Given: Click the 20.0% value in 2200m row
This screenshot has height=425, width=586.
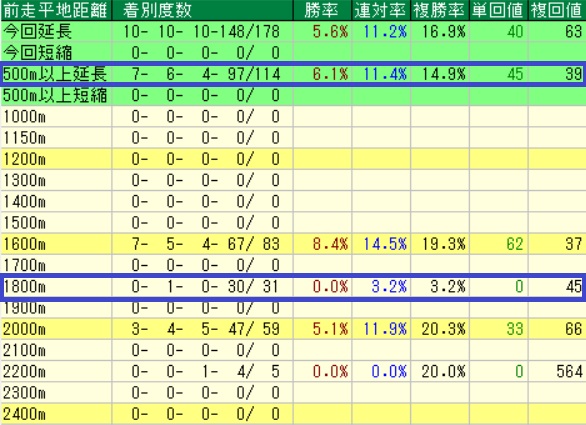Looking at the screenshot, I should click(x=444, y=372).
